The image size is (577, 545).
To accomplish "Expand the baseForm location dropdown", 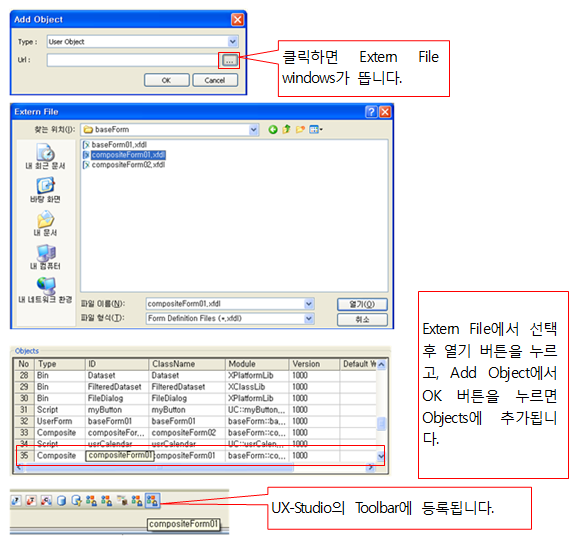I will click(x=254, y=130).
